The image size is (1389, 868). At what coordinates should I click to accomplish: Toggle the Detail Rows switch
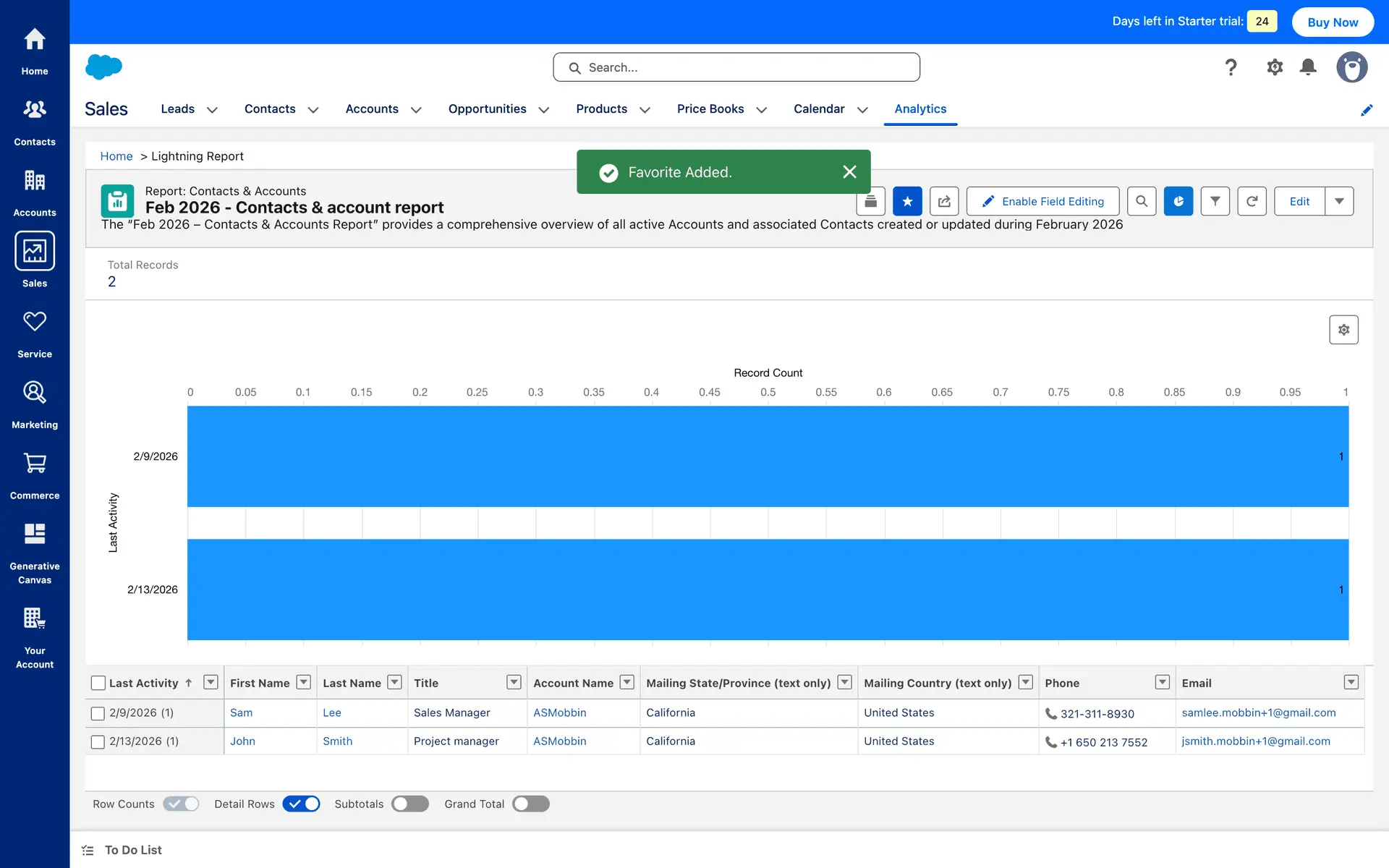point(301,804)
